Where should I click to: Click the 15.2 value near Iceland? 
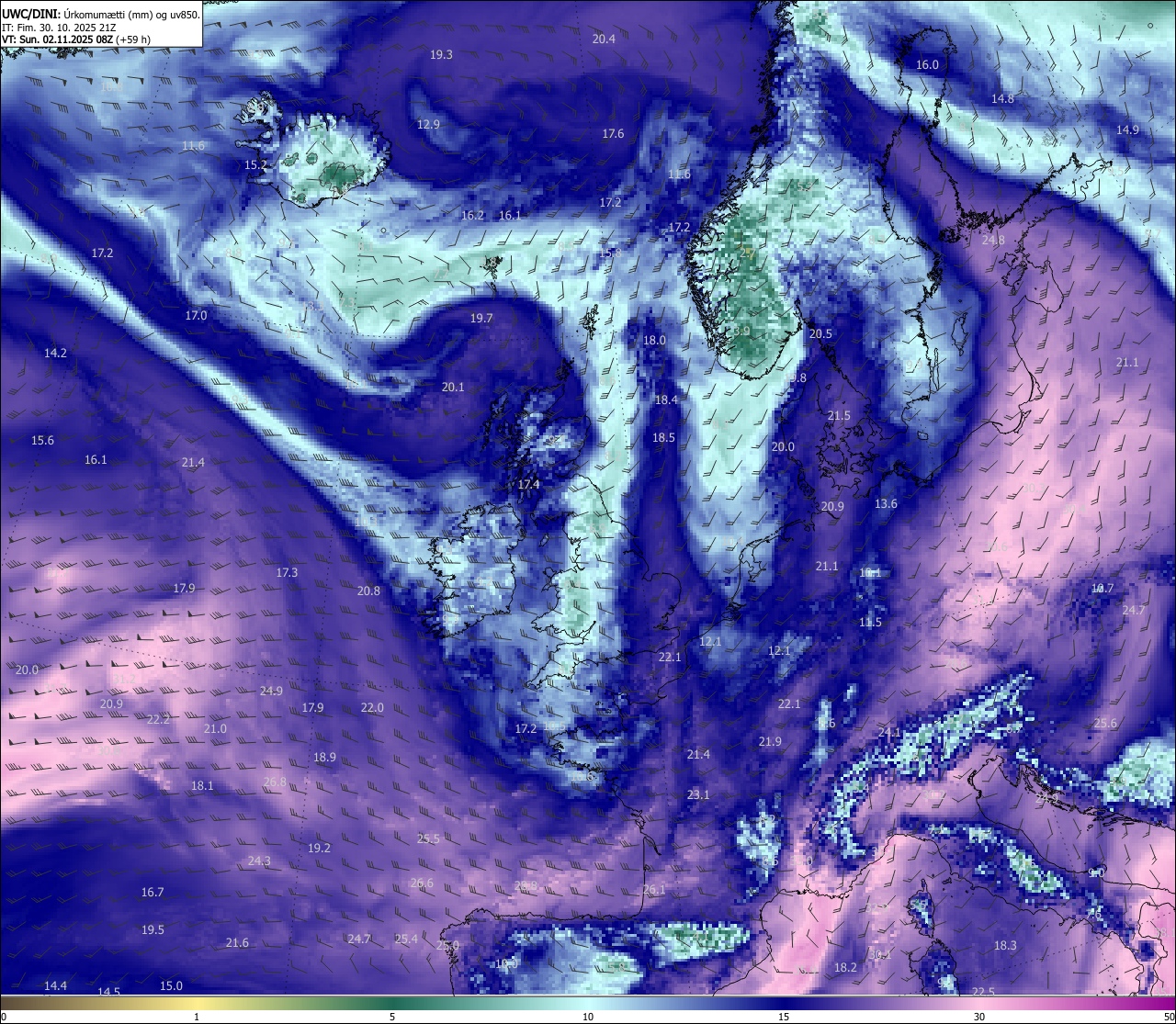tap(255, 165)
